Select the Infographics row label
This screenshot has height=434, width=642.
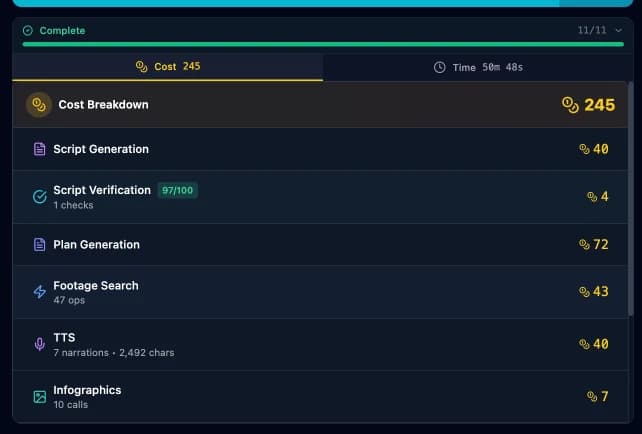pos(87,390)
